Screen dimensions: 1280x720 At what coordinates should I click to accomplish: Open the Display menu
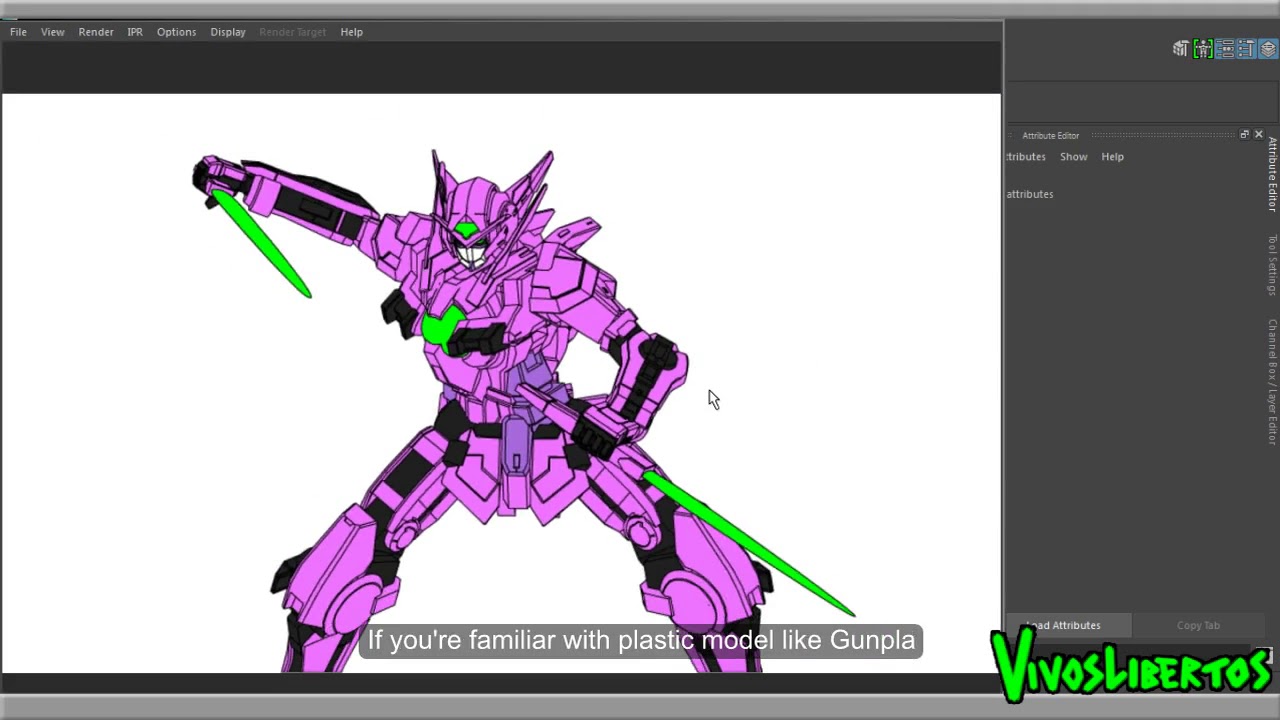click(228, 32)
